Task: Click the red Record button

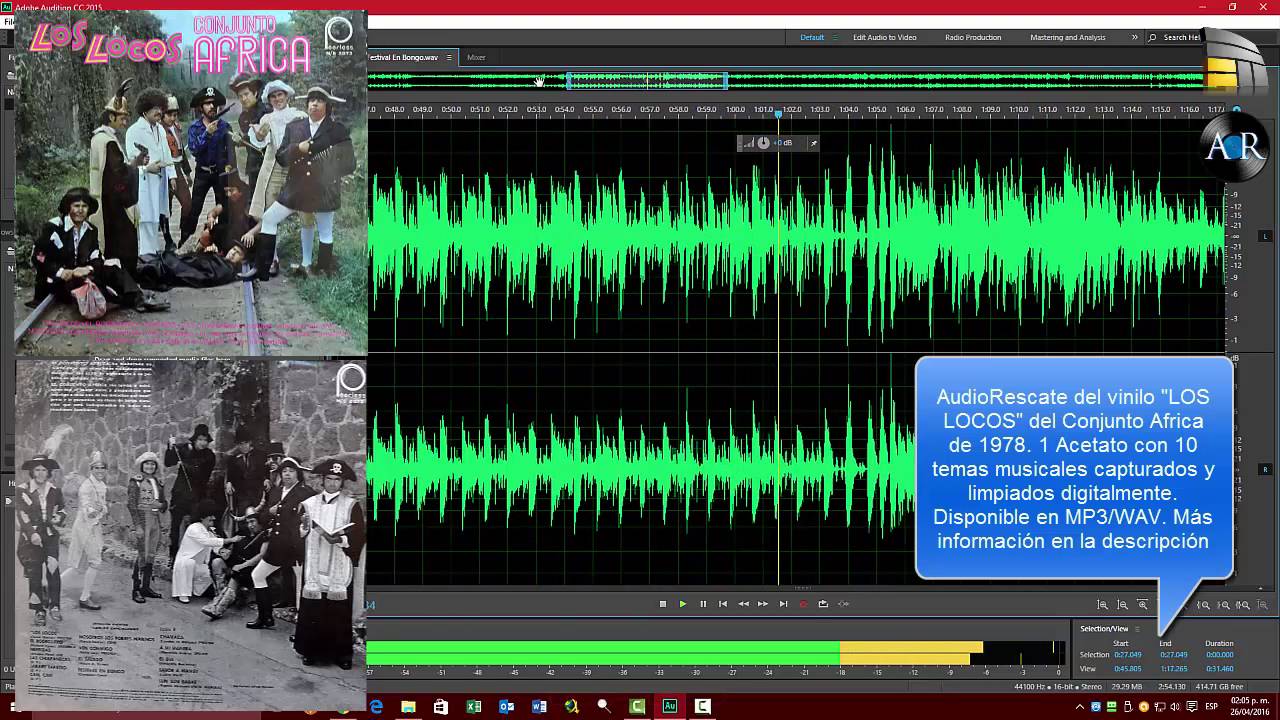Action: 803,604
